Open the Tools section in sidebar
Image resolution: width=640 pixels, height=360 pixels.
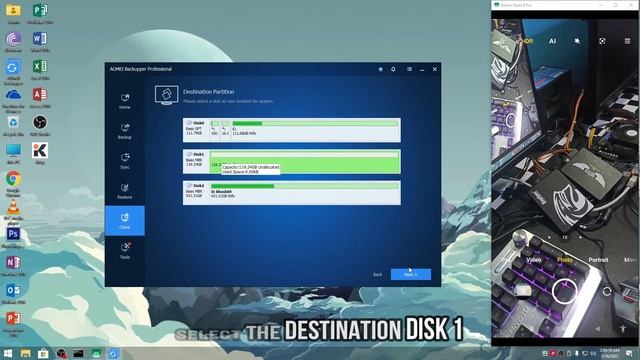tap(125, 251)
